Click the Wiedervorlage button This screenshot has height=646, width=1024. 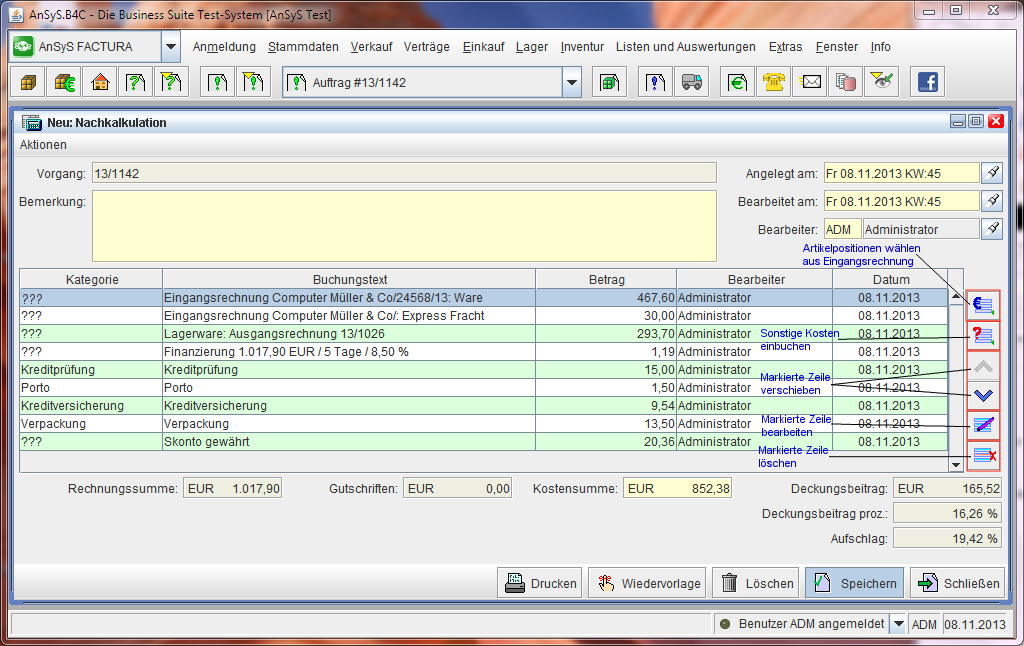tap(647, 583)
